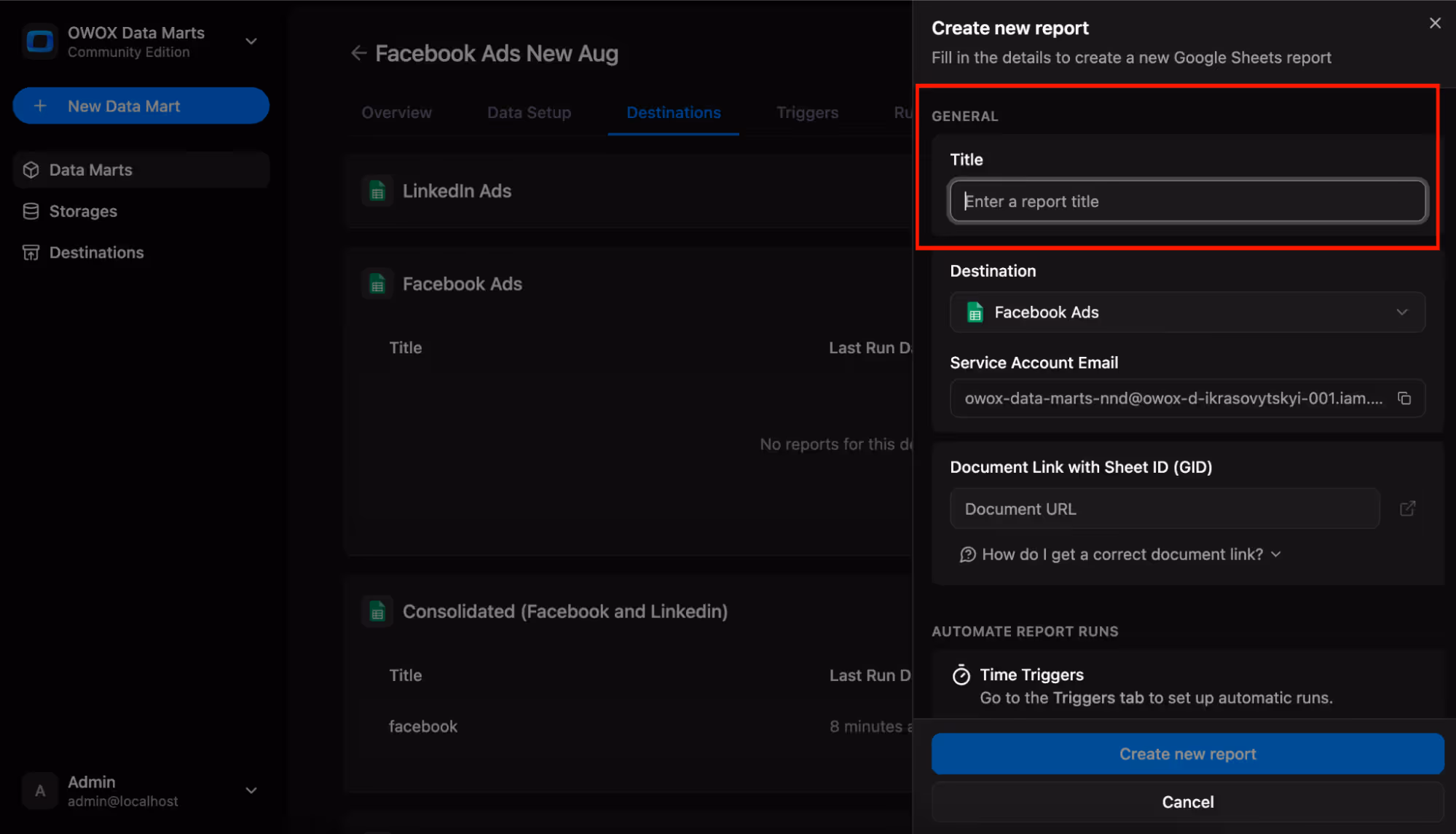Cancel the new report creation

pos(1187,802)
